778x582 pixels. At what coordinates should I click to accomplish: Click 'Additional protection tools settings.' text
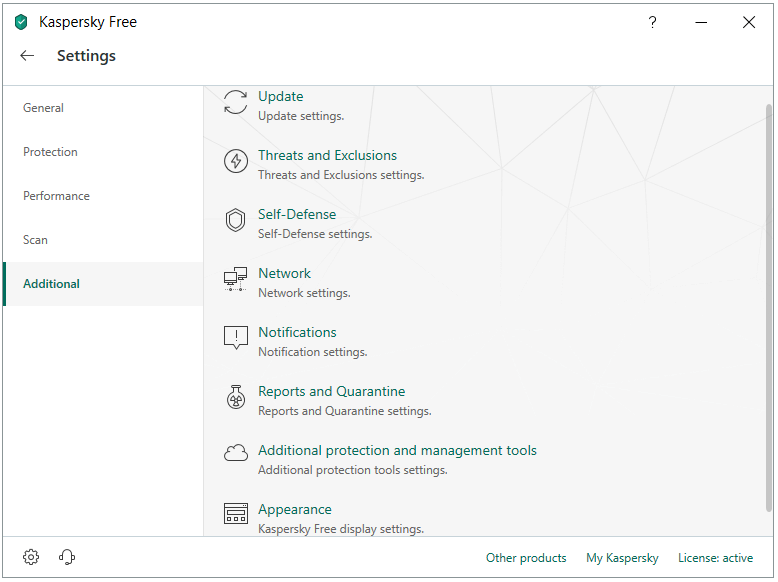point(353,470)
